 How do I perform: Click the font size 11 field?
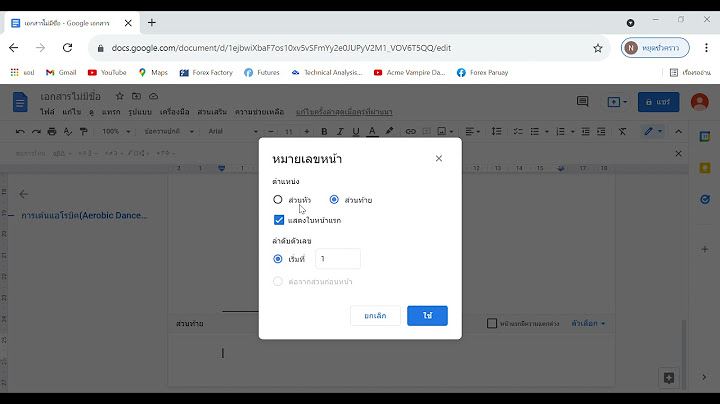288,132
